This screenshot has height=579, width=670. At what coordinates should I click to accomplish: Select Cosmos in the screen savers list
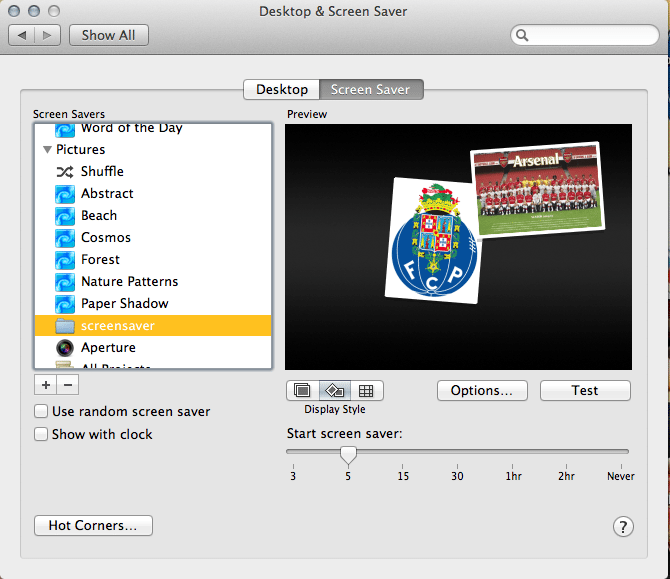click(x=153, y=238)
